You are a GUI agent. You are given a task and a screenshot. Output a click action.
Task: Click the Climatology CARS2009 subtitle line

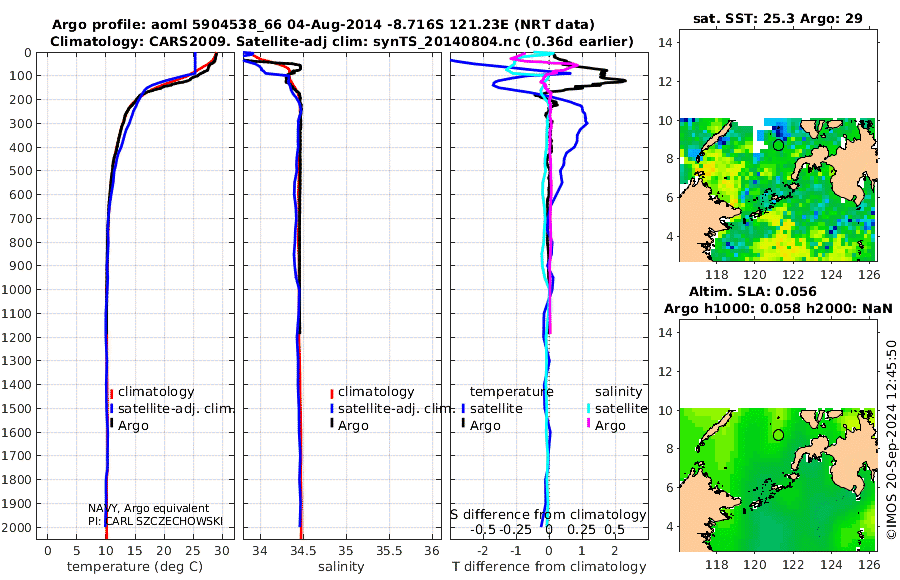click(342, 42)
